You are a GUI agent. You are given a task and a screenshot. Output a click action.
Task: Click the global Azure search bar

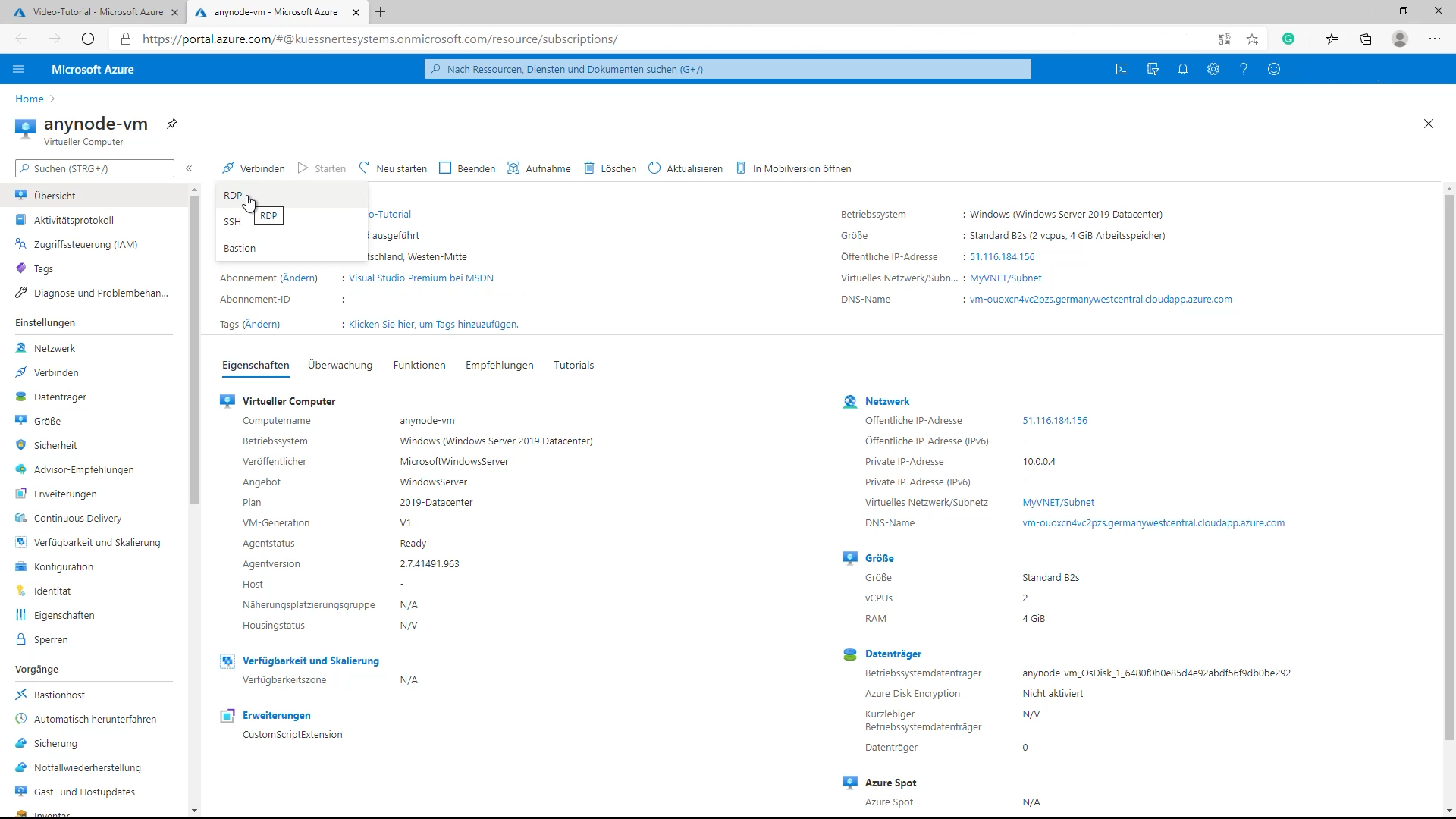click(x=728, y=69)
